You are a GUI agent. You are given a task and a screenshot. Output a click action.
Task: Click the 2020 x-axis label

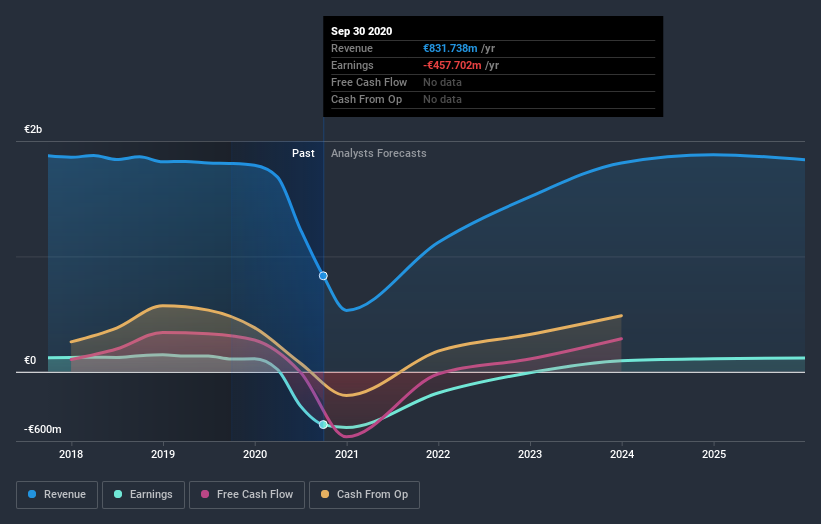click(255, 454)
